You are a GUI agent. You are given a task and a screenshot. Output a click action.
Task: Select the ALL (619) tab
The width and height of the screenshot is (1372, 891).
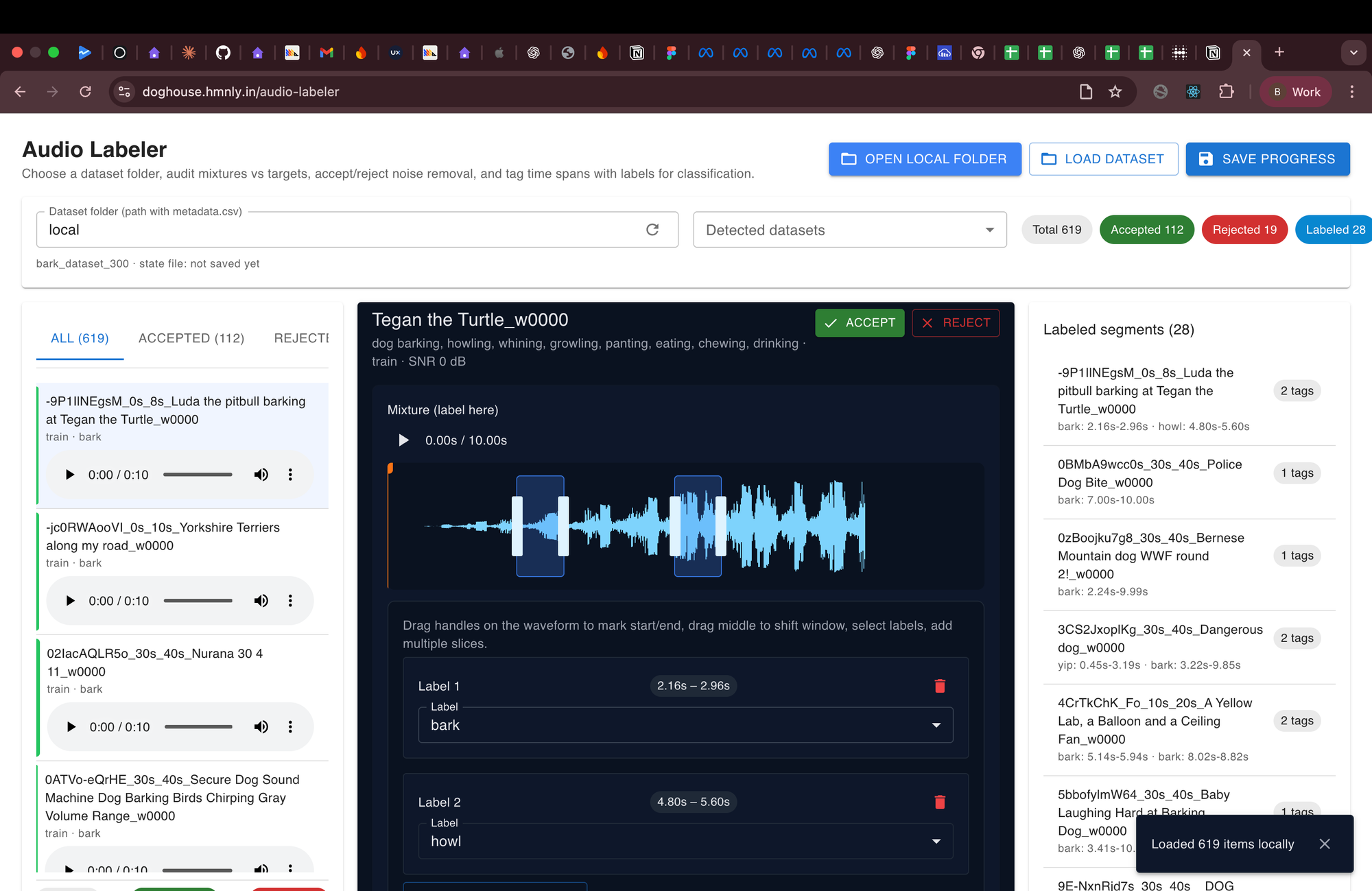pyautogui.click(x=80, y=338)
